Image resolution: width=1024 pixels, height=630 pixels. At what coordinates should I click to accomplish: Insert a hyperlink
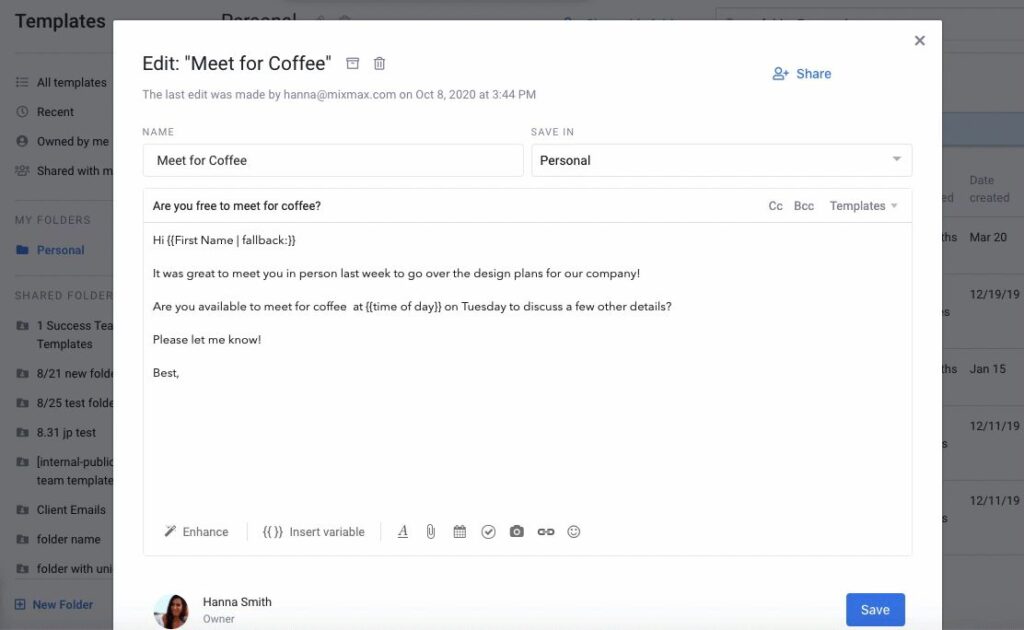[x=546, y=532]
